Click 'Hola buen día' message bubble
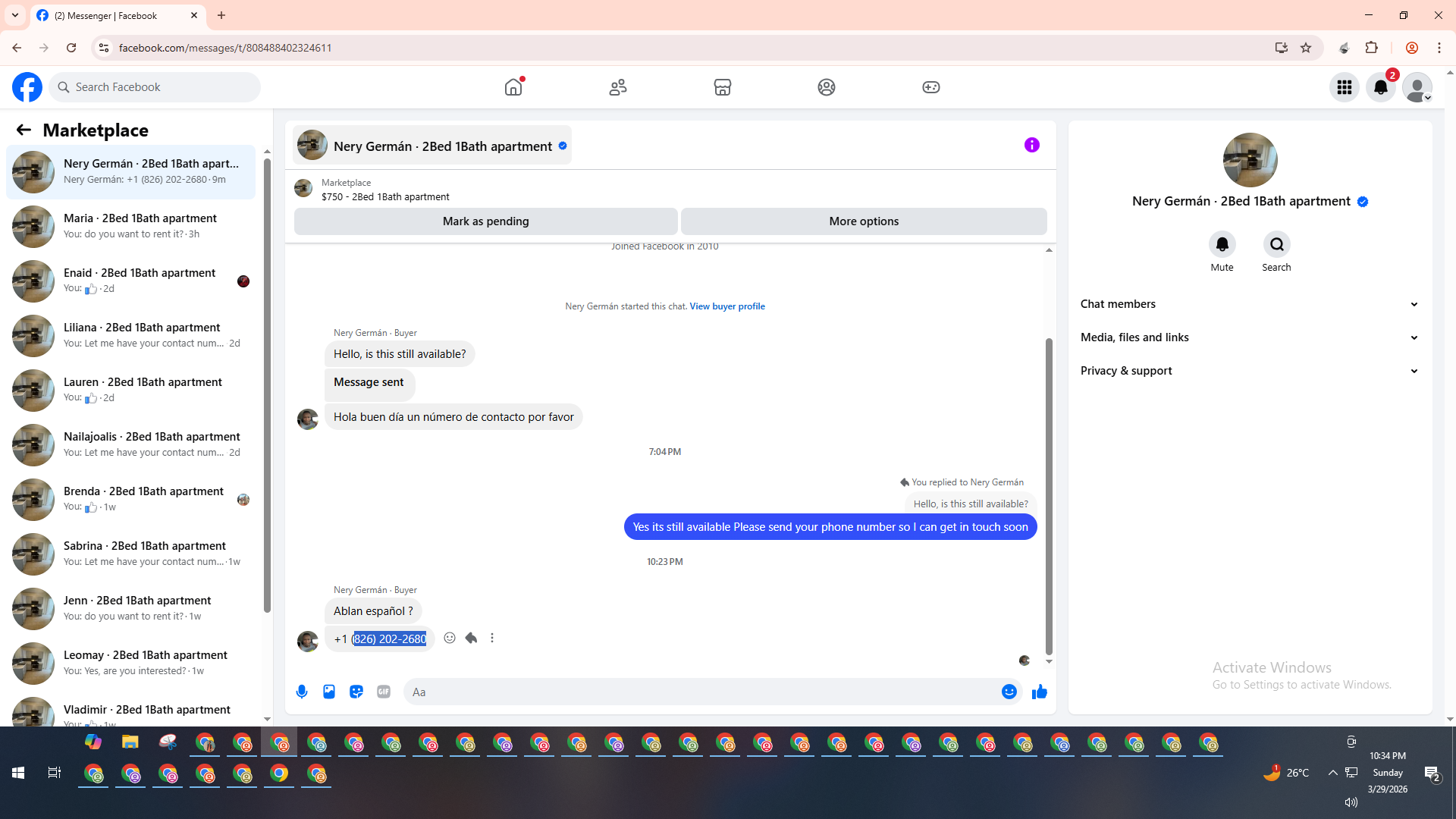This screenshot has width=1456, height=819. [x=453, y=417]
